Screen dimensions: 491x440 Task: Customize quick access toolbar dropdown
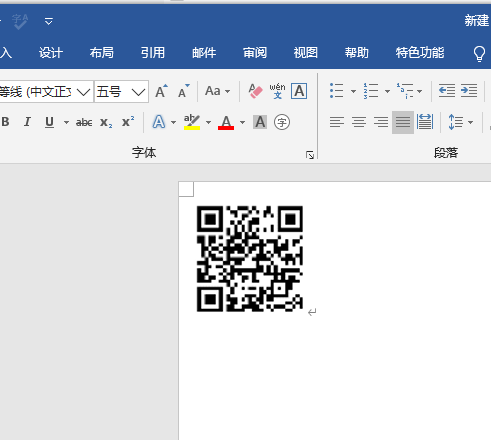pyautogui.click(x=49, y=21)
